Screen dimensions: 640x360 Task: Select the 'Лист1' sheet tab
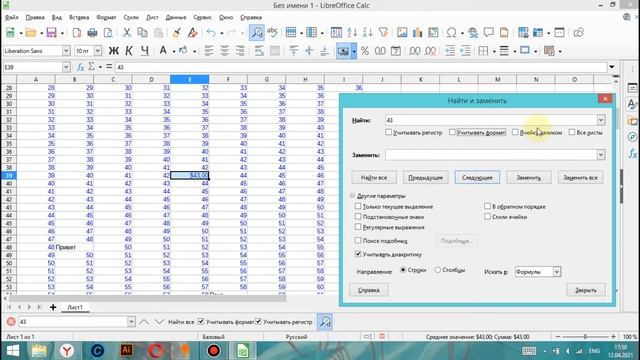click(75, 307)
